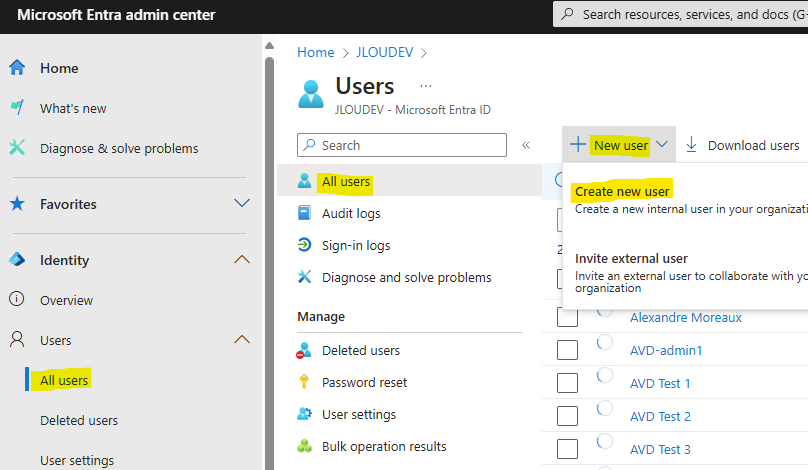Open user AVD-admin1

click(666, 350)
